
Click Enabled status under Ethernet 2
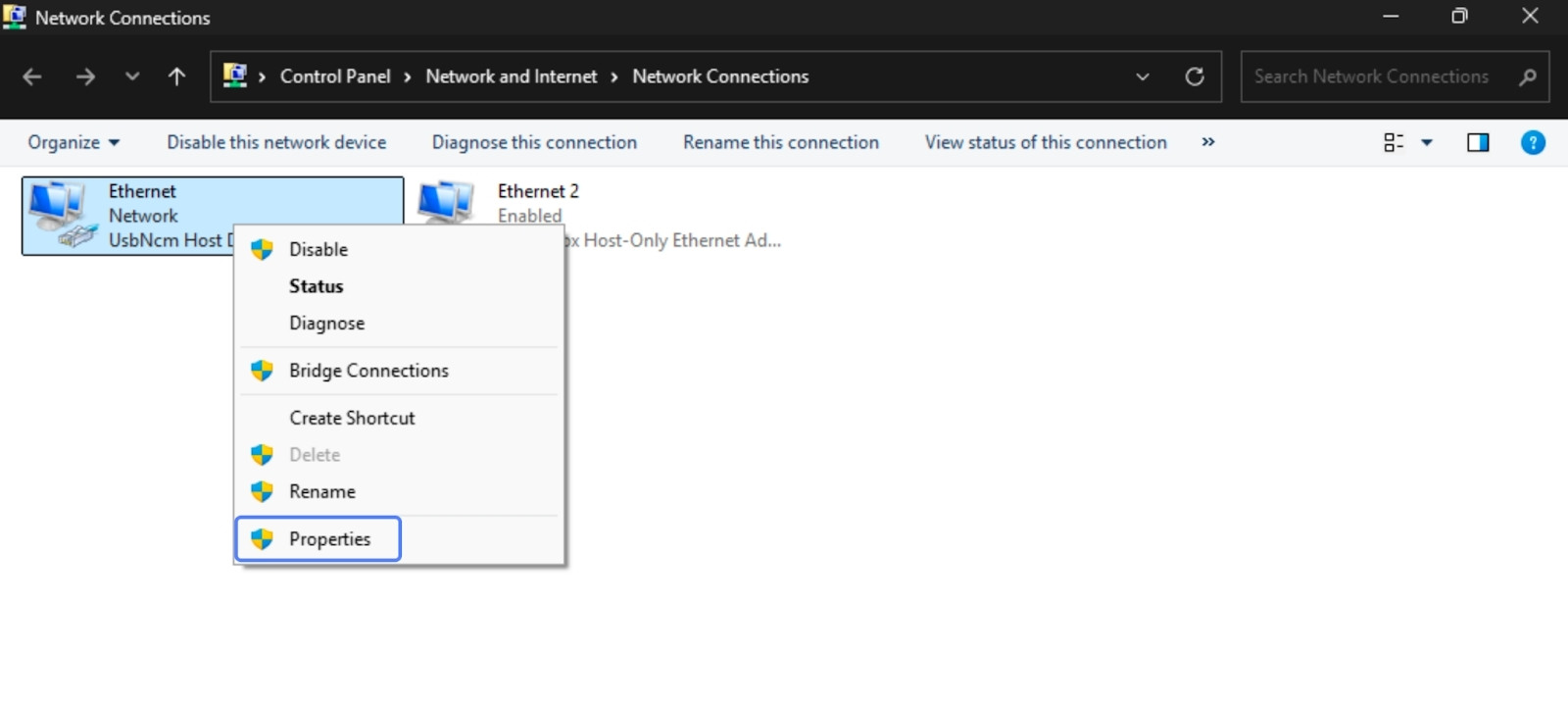pos(530,216)
